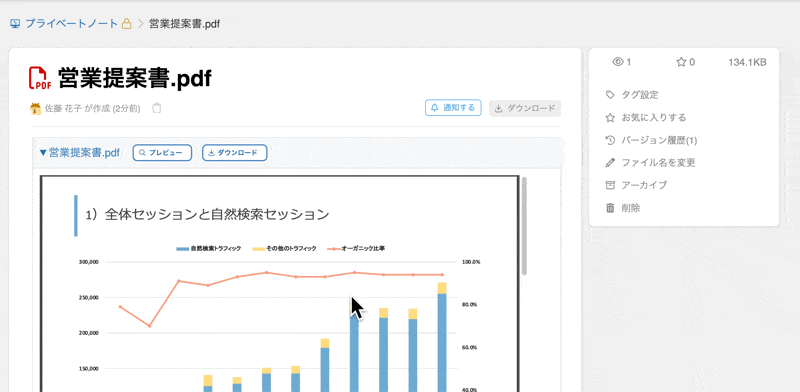
Task: Click the bell icon in 通知する button
Action: [435, 108]
